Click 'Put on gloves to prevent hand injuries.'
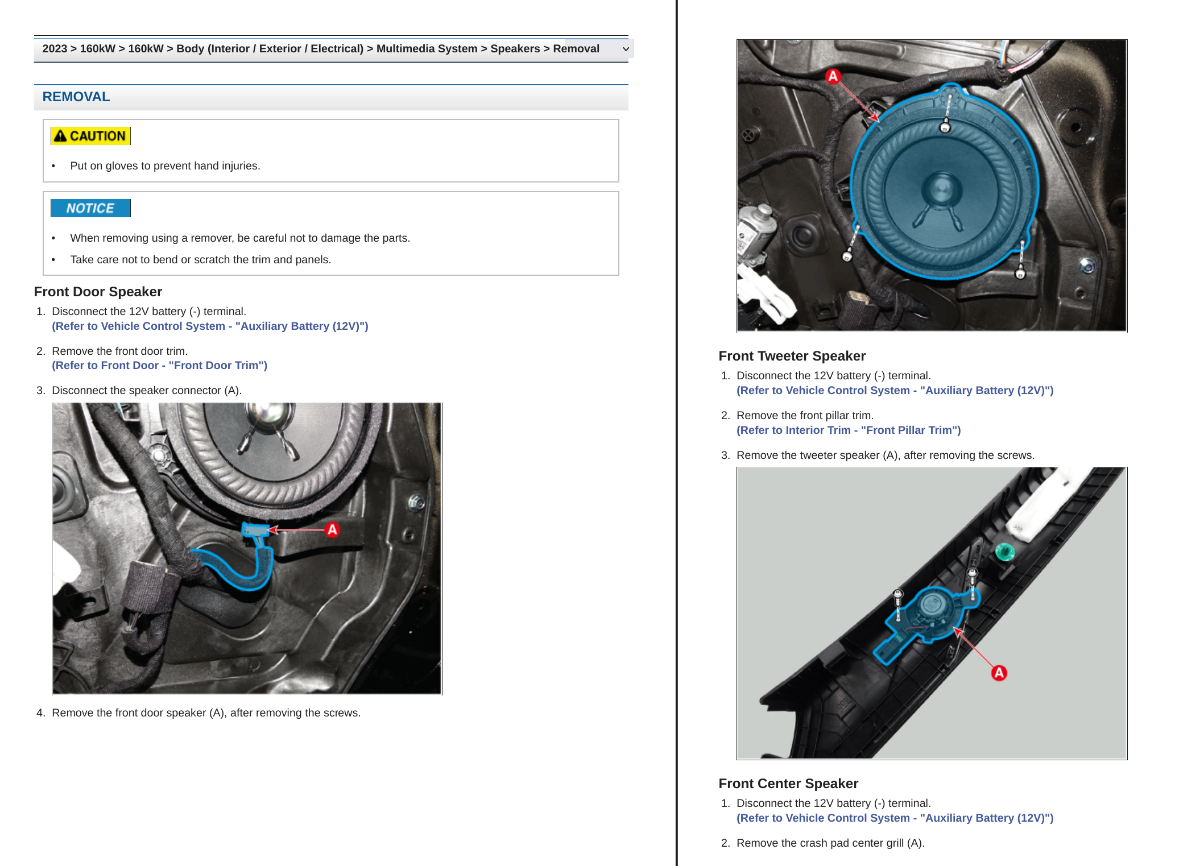1200x866 pixels. coord(165,166)
